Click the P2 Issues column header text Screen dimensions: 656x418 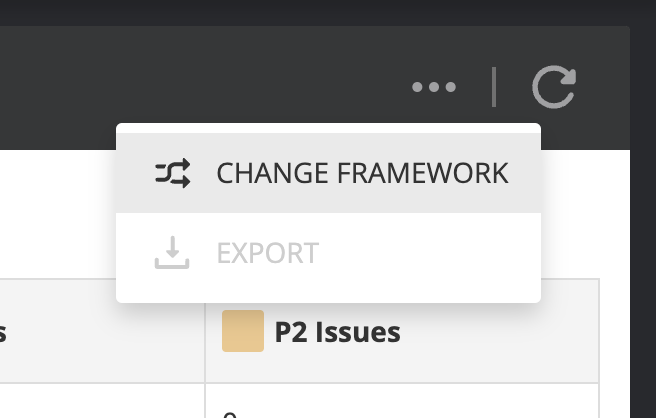click(337, 332)
